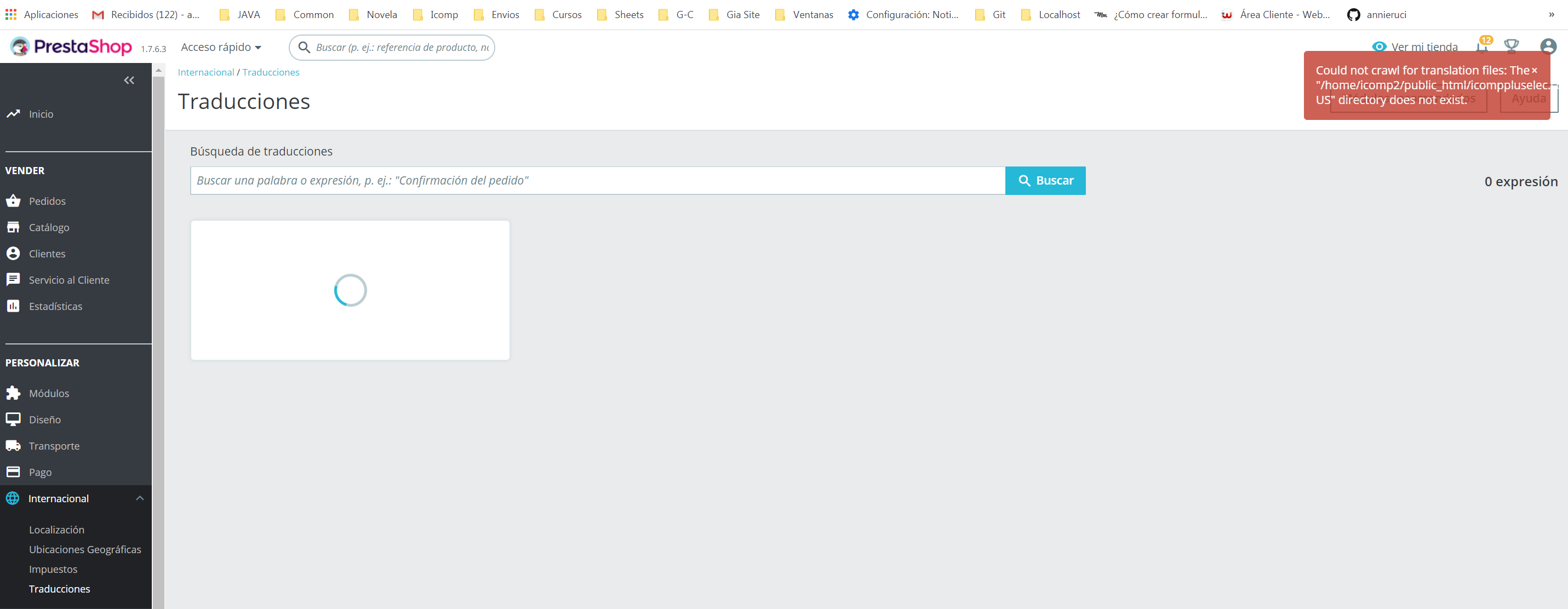Click the PrestaShop logo
Image resolution: width=1568 pixels, height=609 pixels.
[71, 47]
